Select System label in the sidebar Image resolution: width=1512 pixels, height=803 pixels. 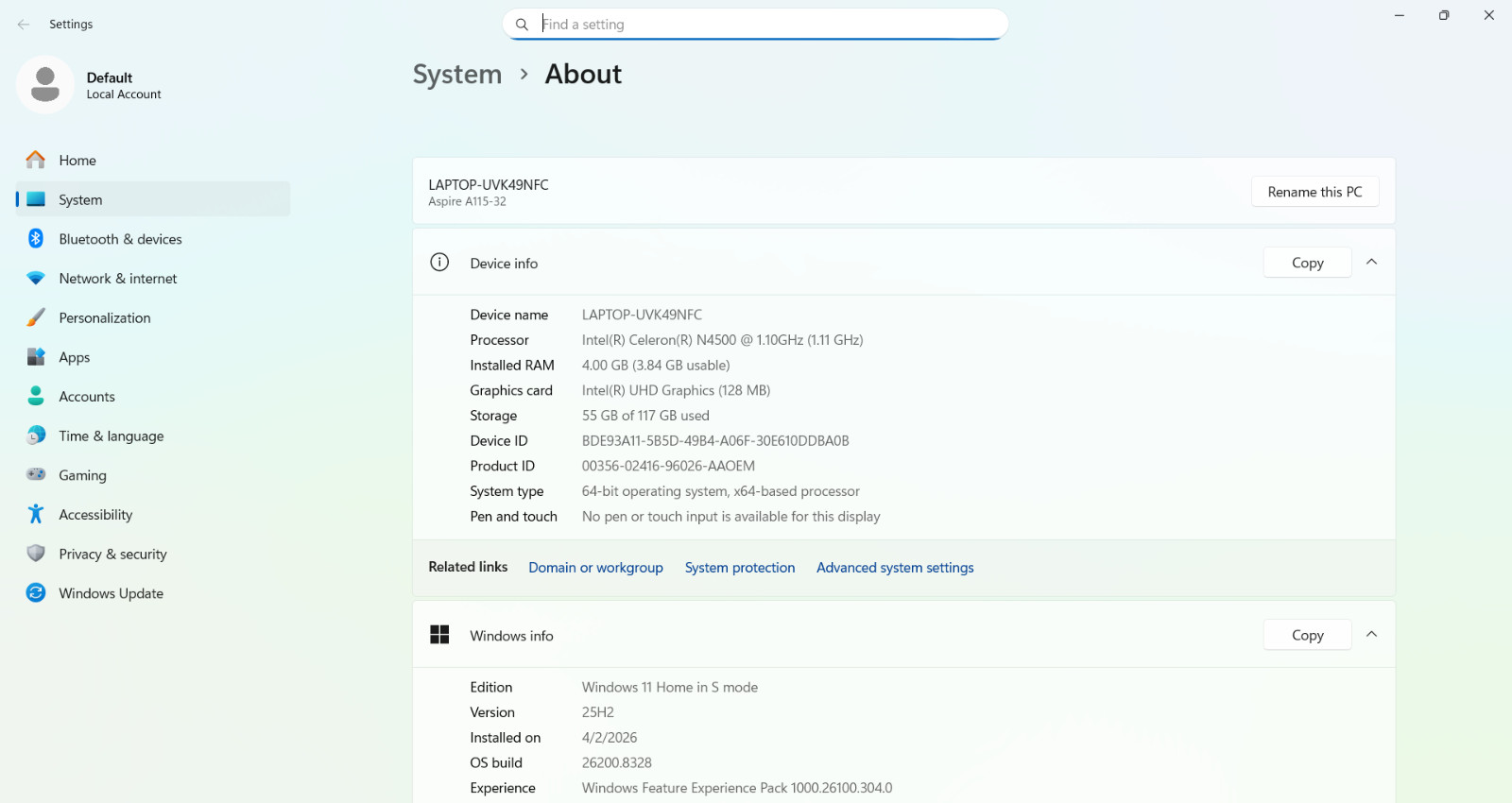pos(80,200)
